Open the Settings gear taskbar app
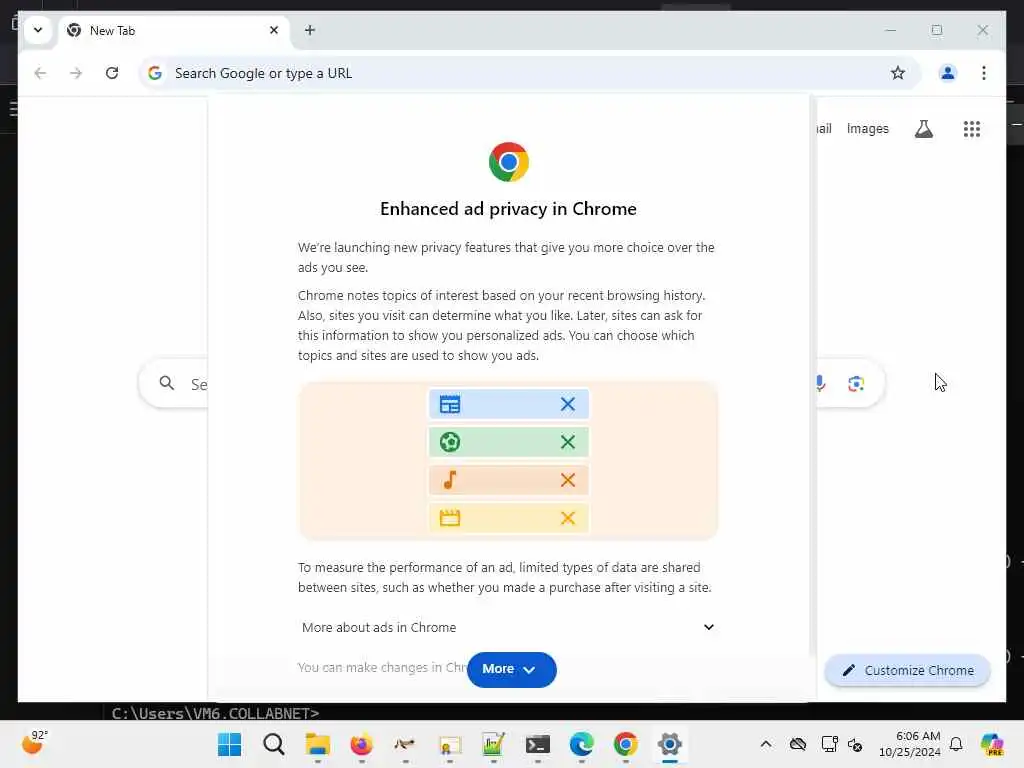1024x768 pixels. click(669, 744)
